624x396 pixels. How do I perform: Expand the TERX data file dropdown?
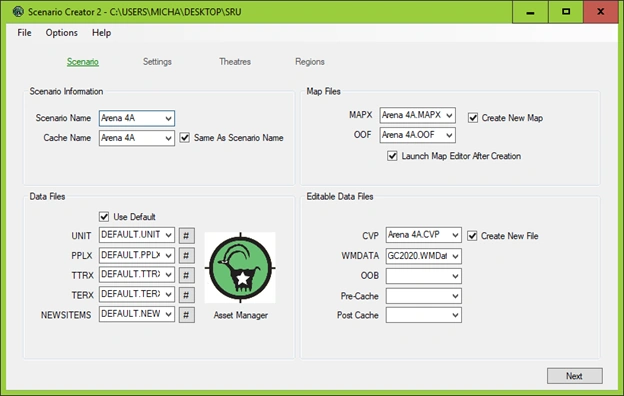tap(168, 295)
